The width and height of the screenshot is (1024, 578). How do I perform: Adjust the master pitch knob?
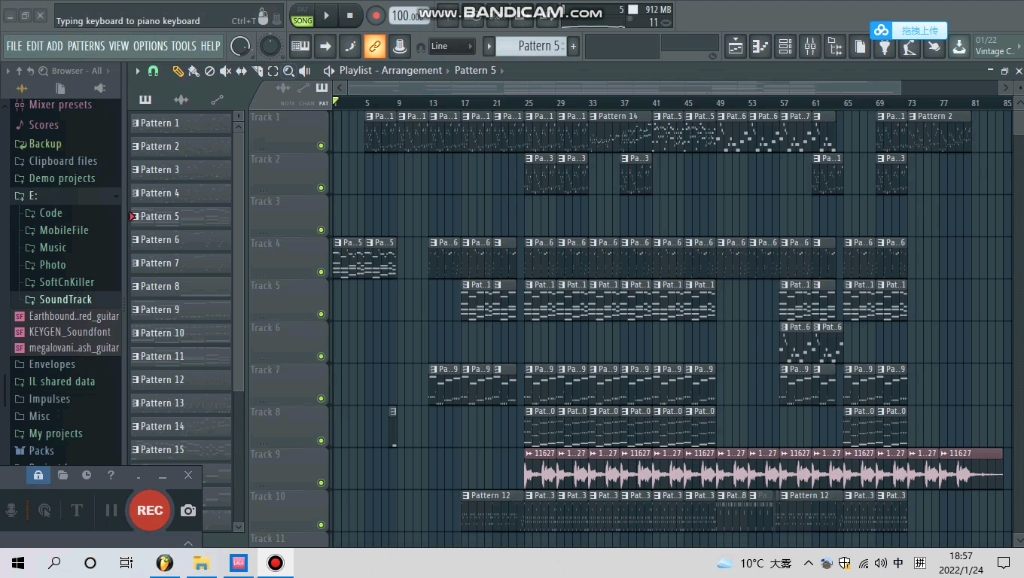[270, 46]
